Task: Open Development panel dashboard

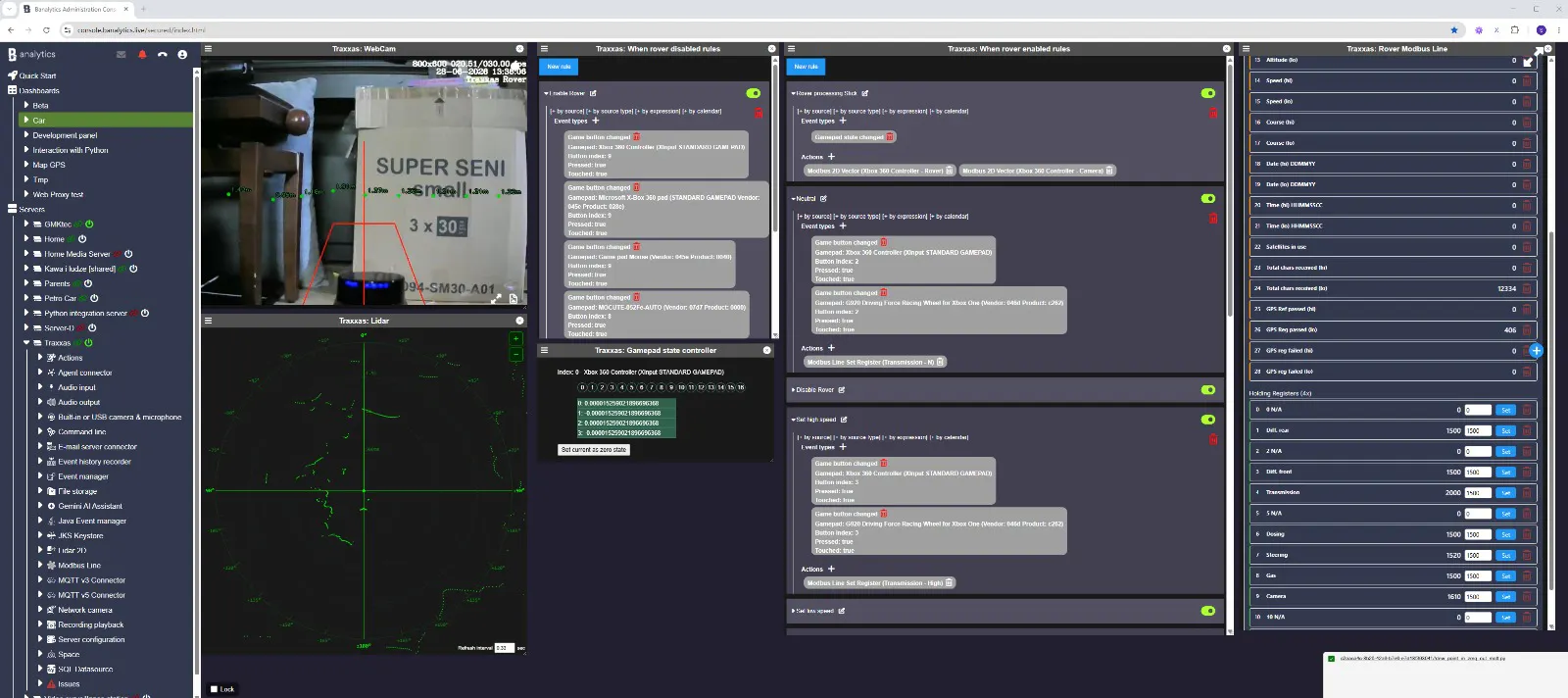Action: click(65, 135)
